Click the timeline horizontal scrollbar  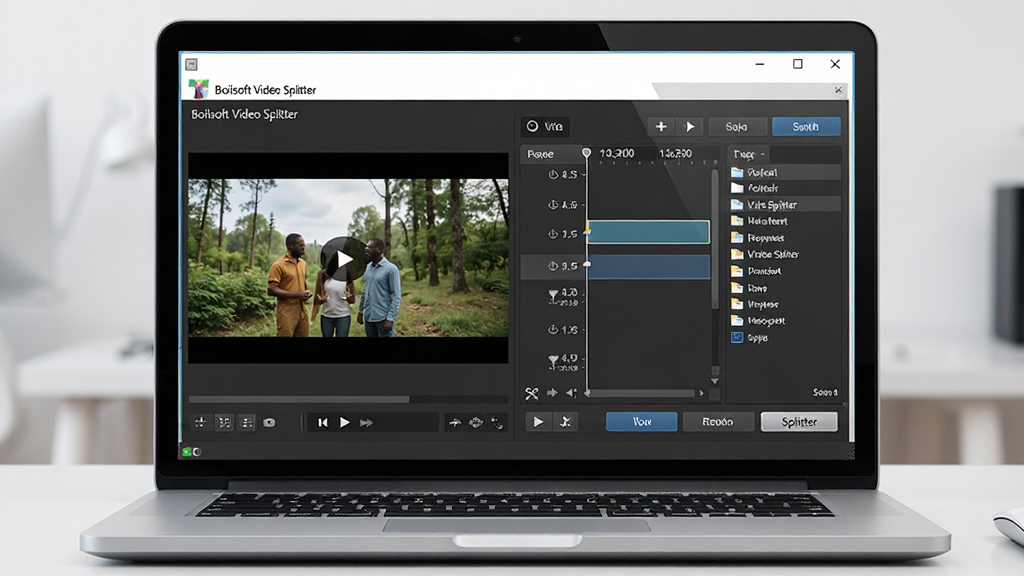tap(642, 393)
